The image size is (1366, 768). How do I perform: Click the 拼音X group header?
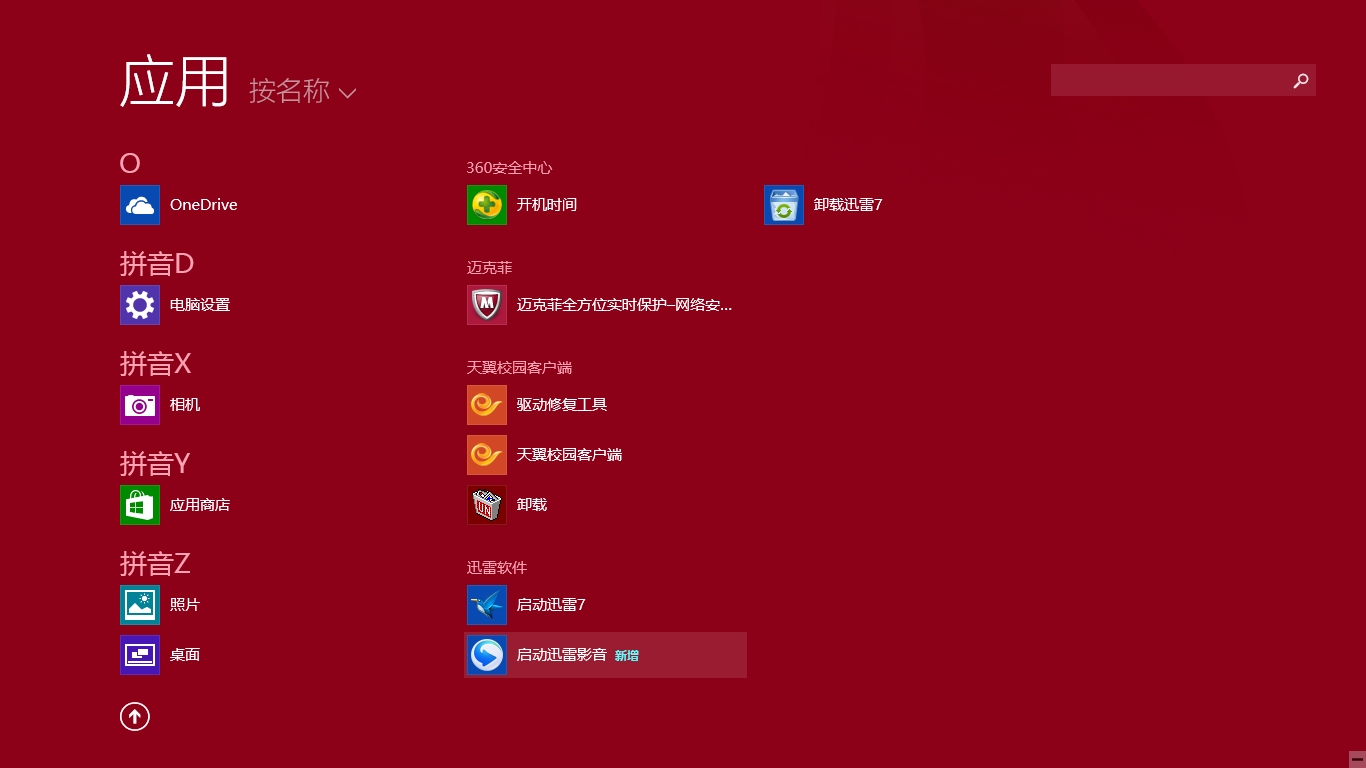pos(156,364)
